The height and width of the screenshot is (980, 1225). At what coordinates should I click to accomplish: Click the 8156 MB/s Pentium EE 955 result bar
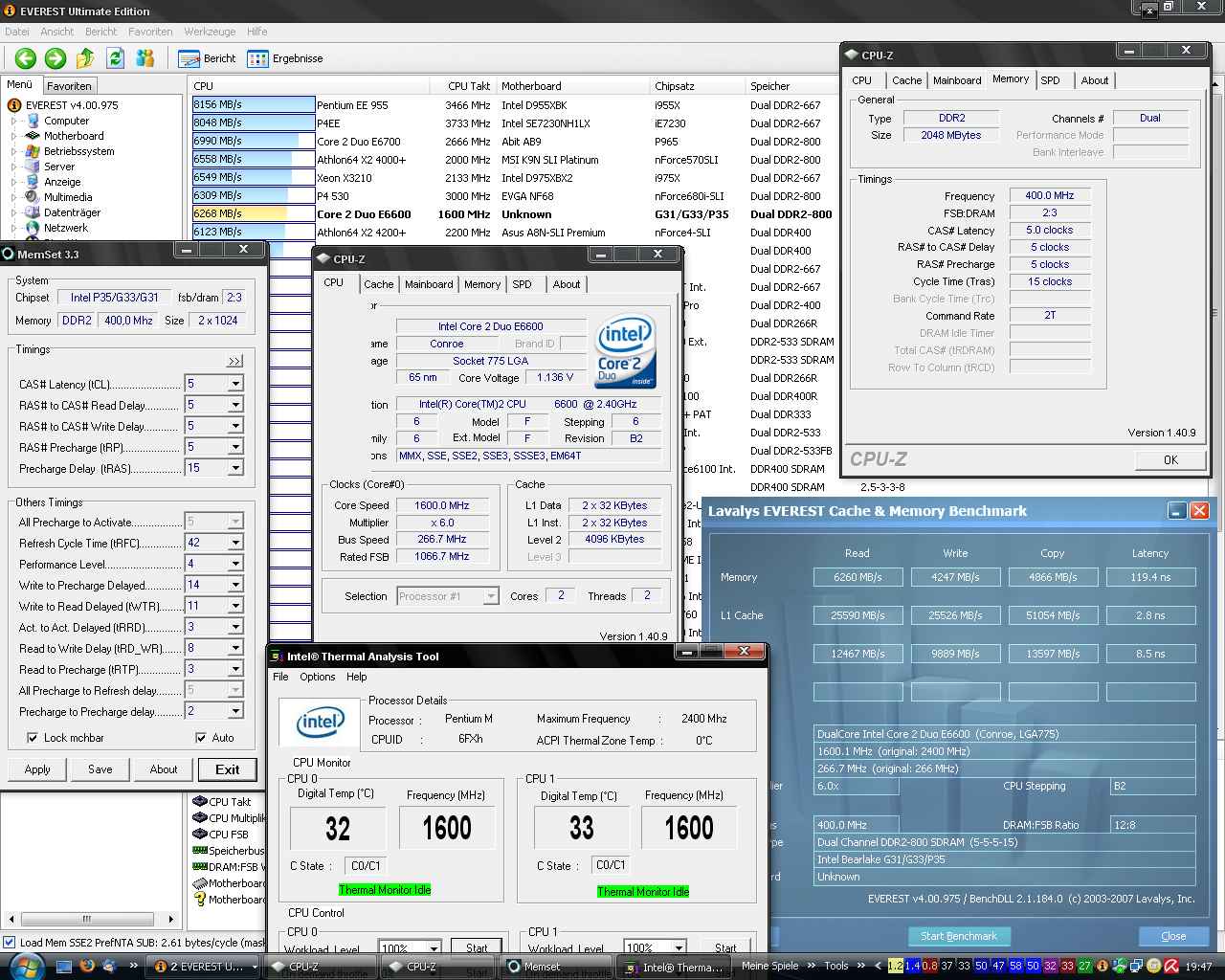pyautogui.click(x=254, y=105)
